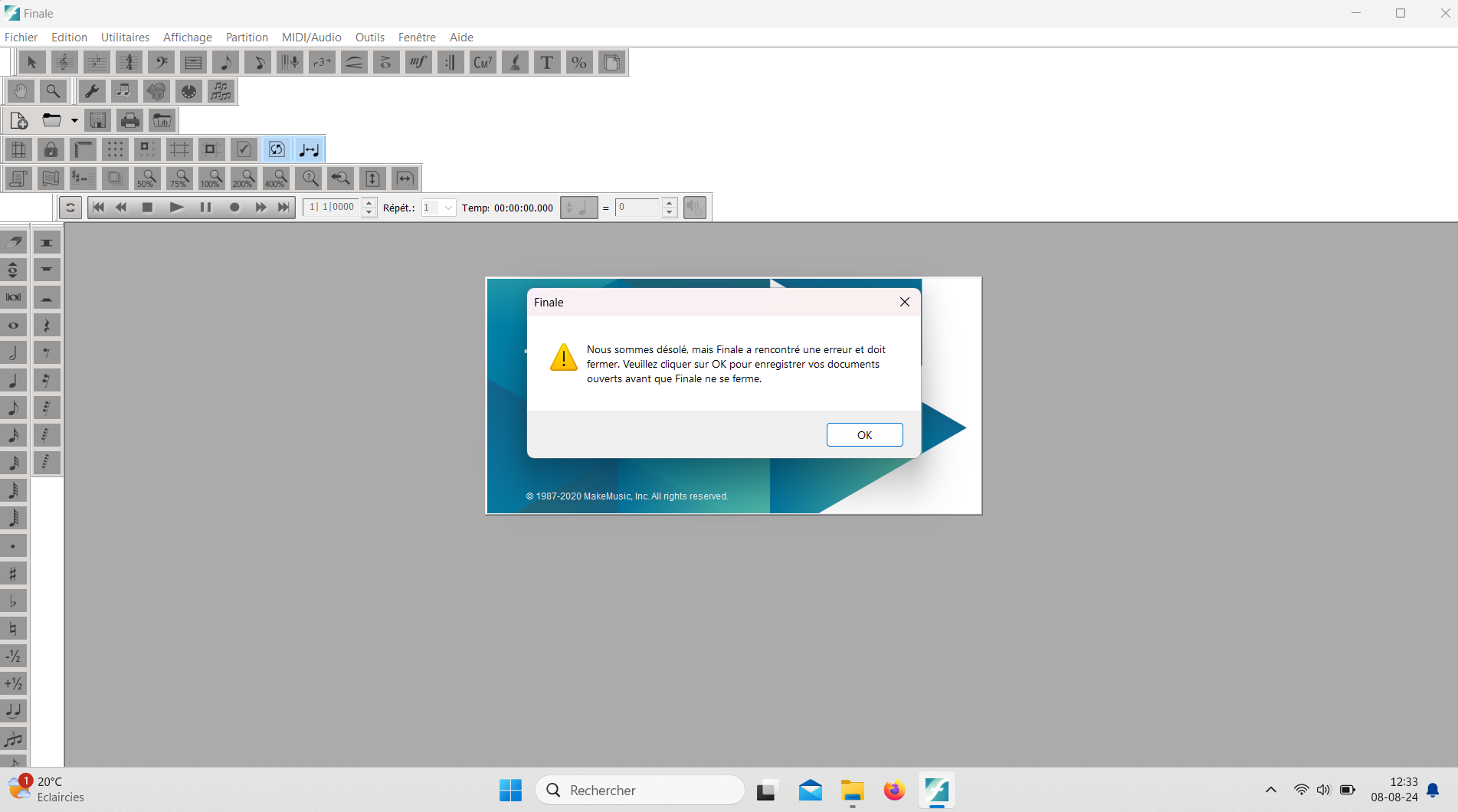1458x812 pixels.
Task: Toggle automatic music spacing button
Action: [310, 149]
